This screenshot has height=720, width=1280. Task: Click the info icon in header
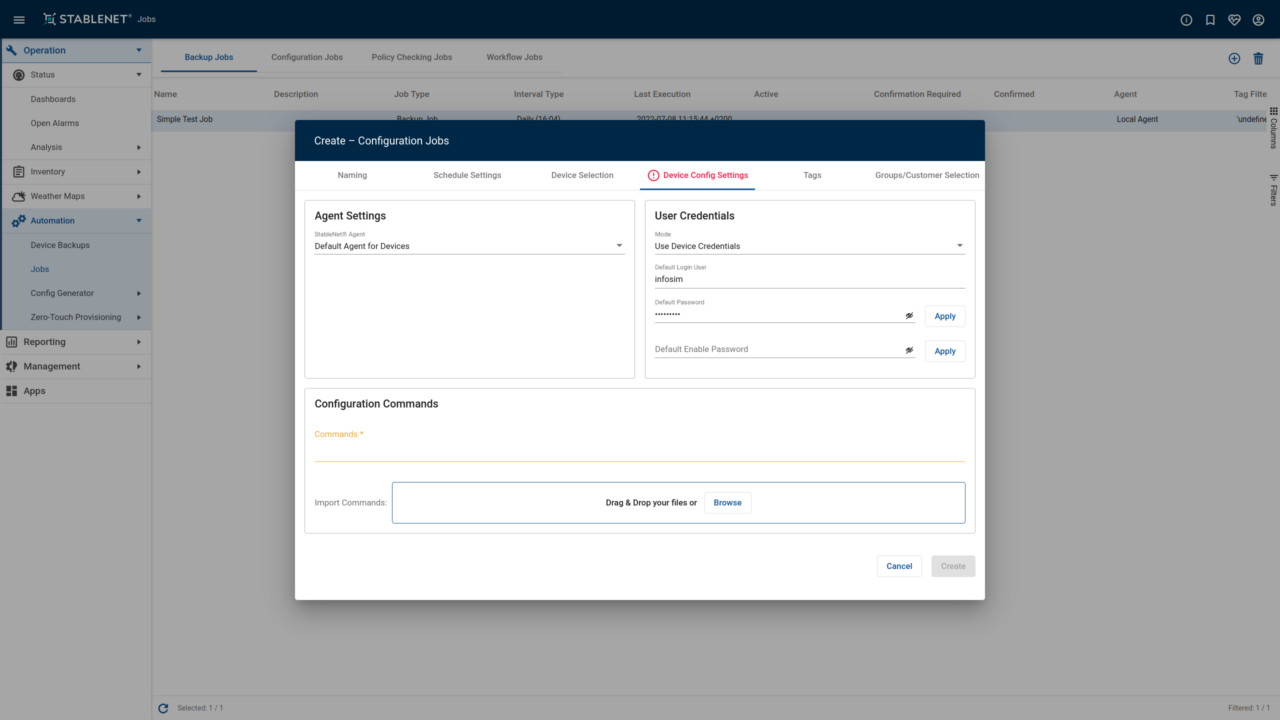point(1186,20)
